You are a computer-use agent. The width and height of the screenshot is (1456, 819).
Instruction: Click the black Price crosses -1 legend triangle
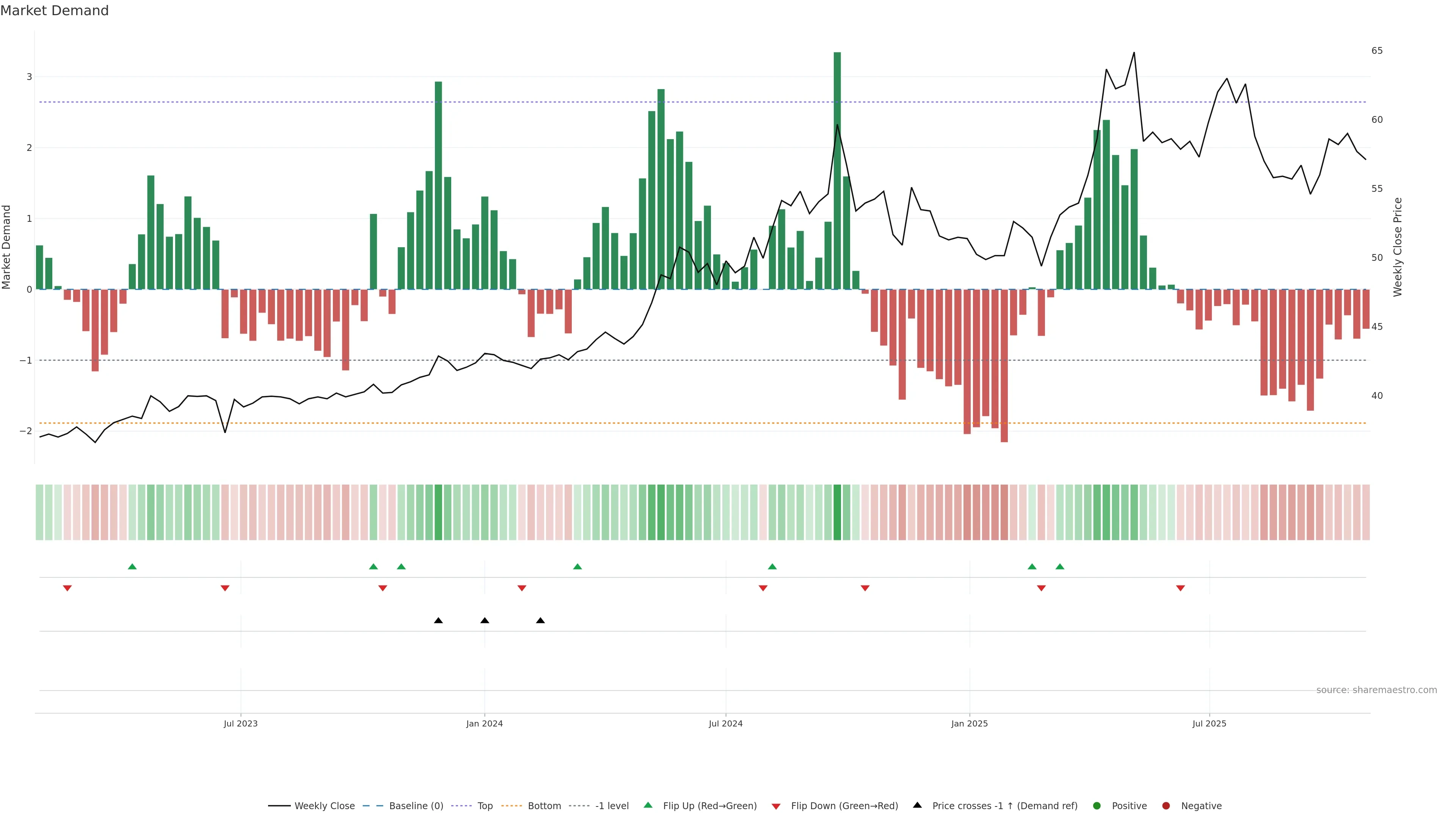[917, 805]
